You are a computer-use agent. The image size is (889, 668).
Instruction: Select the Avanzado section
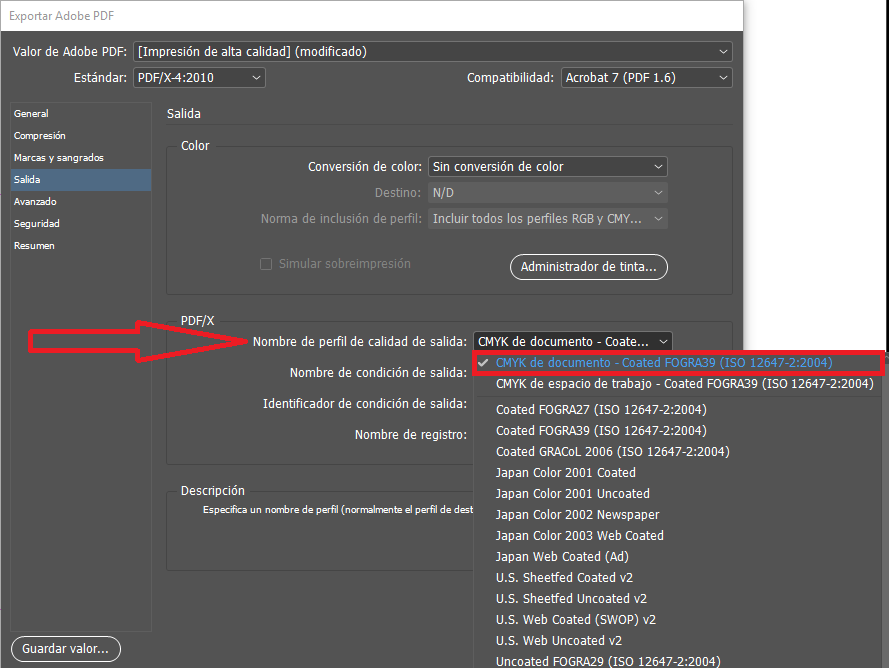click(x=81, y=201)
